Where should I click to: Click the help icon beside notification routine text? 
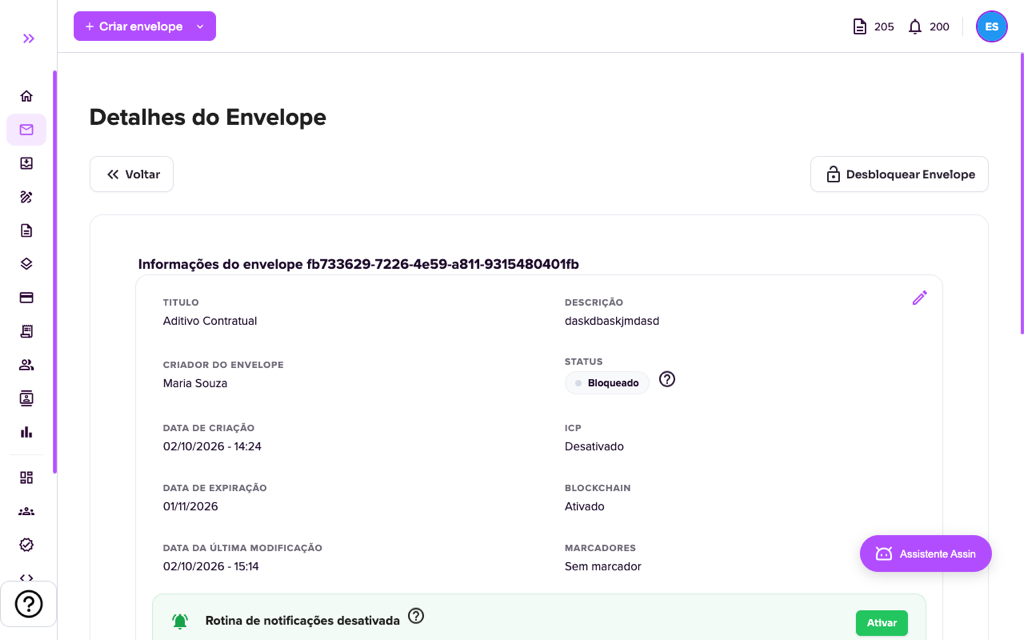[x=416, y=616]
